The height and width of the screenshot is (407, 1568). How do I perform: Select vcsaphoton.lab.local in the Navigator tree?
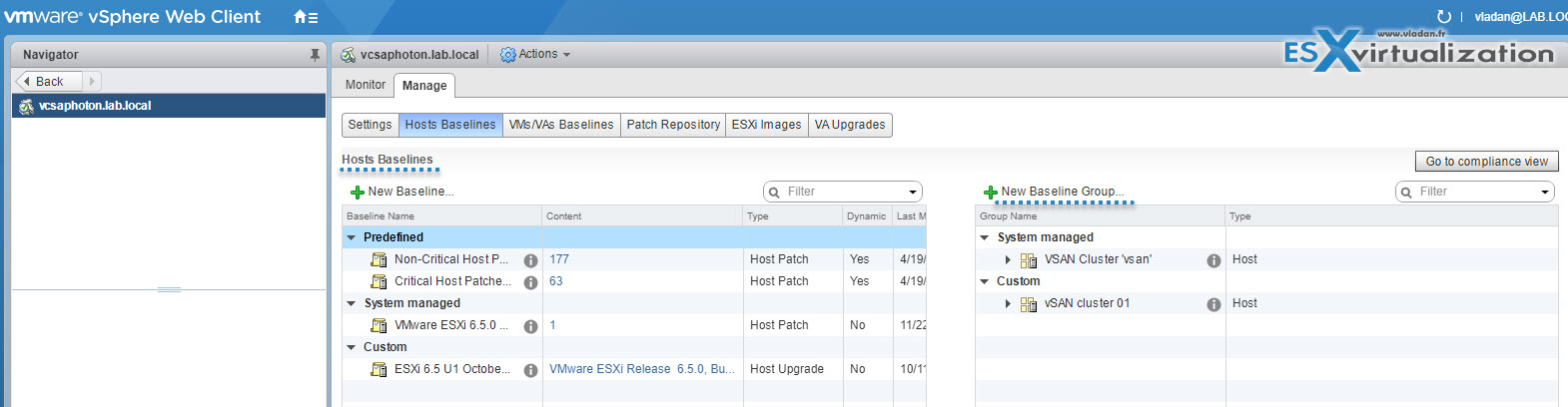169,106
